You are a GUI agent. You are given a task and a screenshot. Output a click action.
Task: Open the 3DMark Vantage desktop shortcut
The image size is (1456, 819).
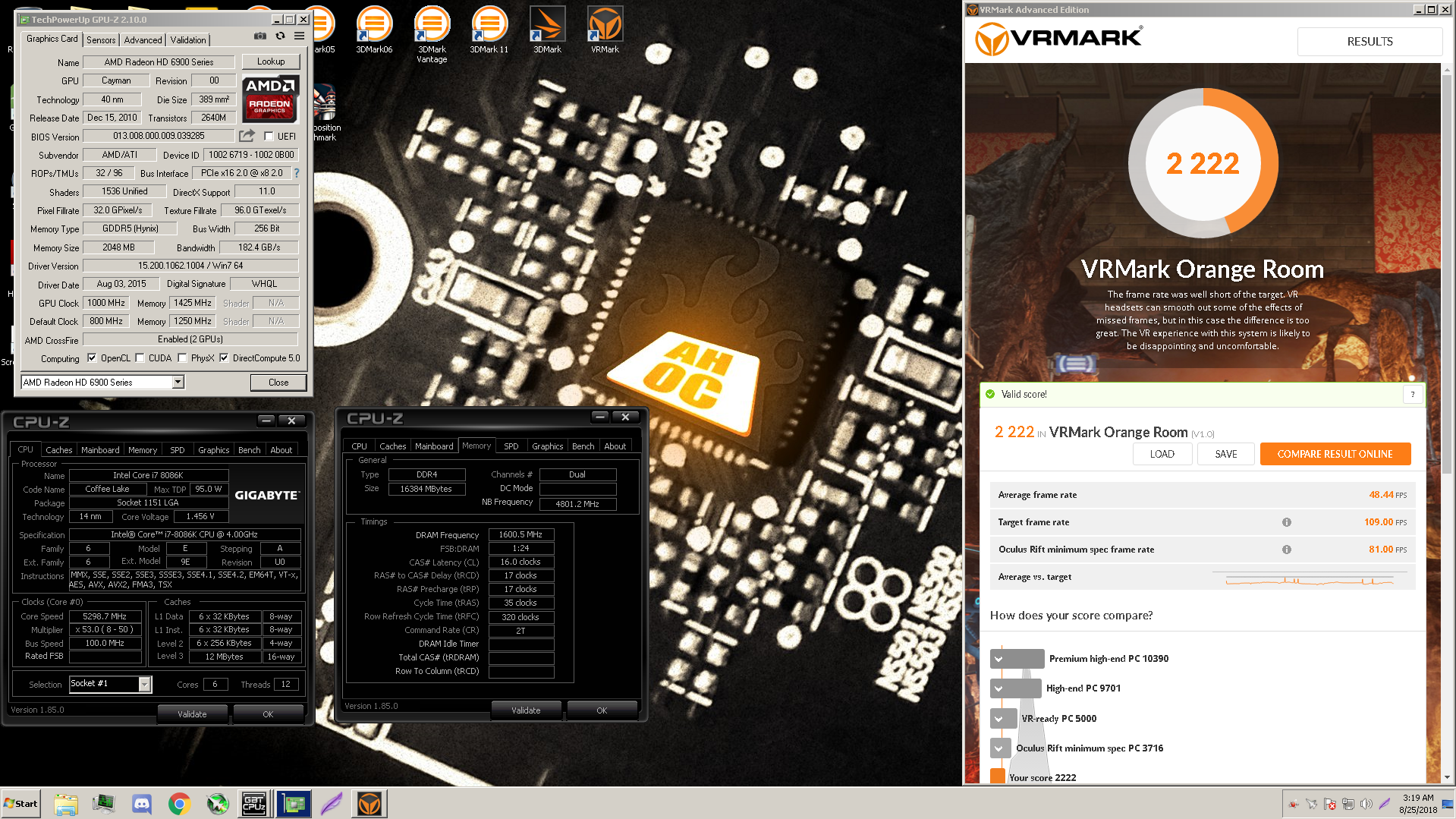pos(432,34)
